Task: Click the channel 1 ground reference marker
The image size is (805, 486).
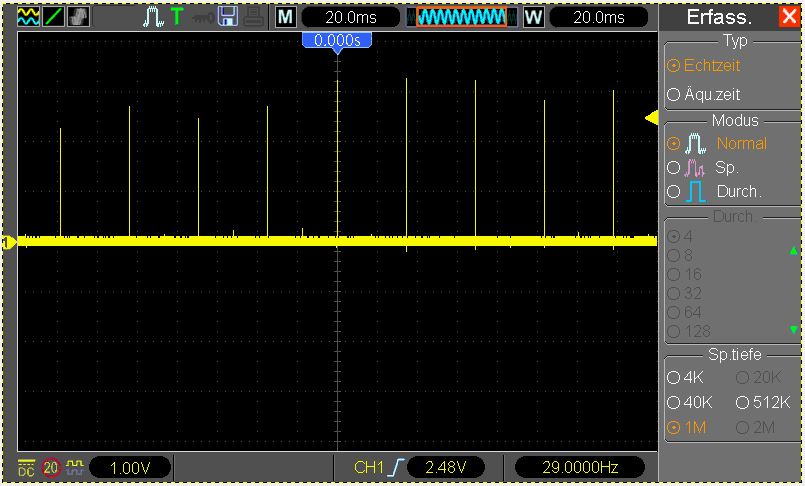Action: (9, 242)
